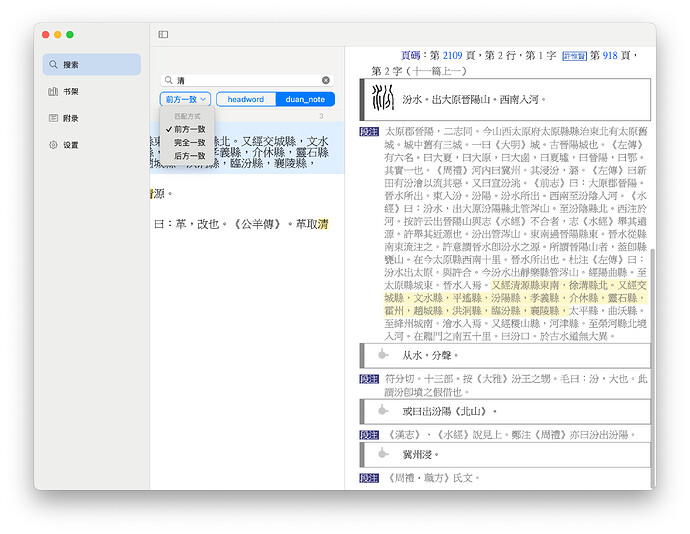Open the 前方一致 match mode dropdown
Image resolution: width=690 pixels, height=534 pixels.
pyautogui.click(x=185, y=99)
